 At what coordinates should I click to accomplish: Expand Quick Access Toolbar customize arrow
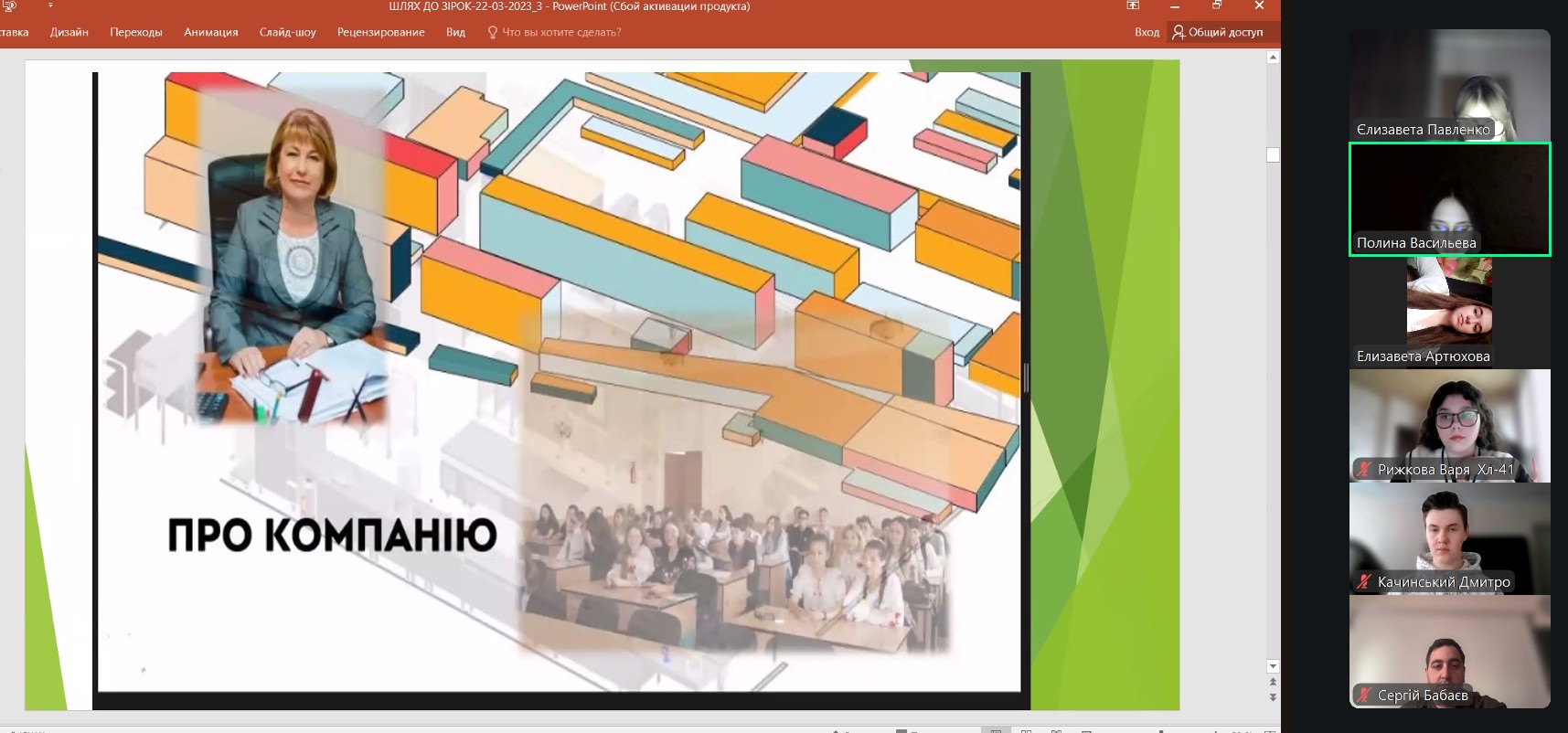(50, 5)
